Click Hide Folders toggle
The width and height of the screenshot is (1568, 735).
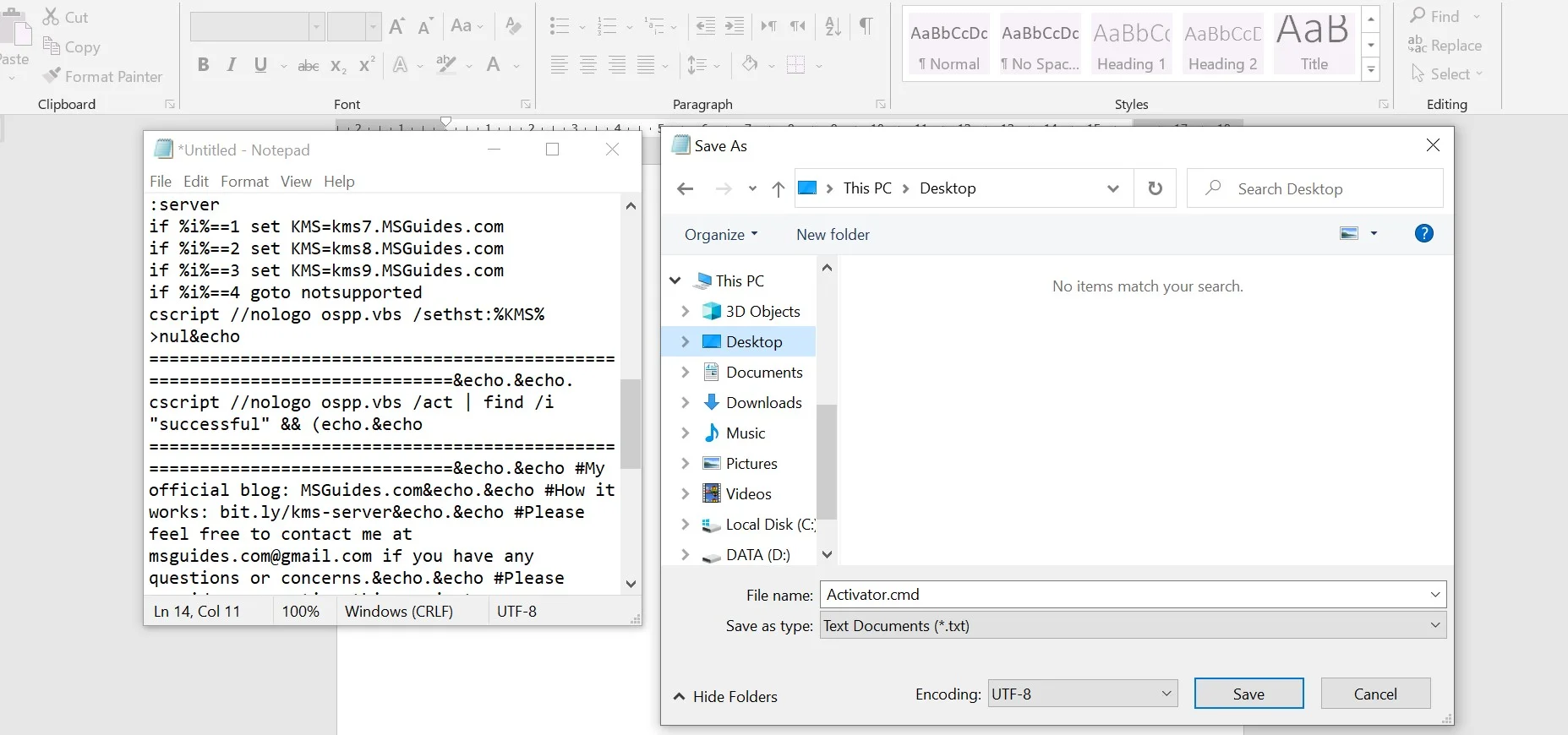(x=725, y=696)
